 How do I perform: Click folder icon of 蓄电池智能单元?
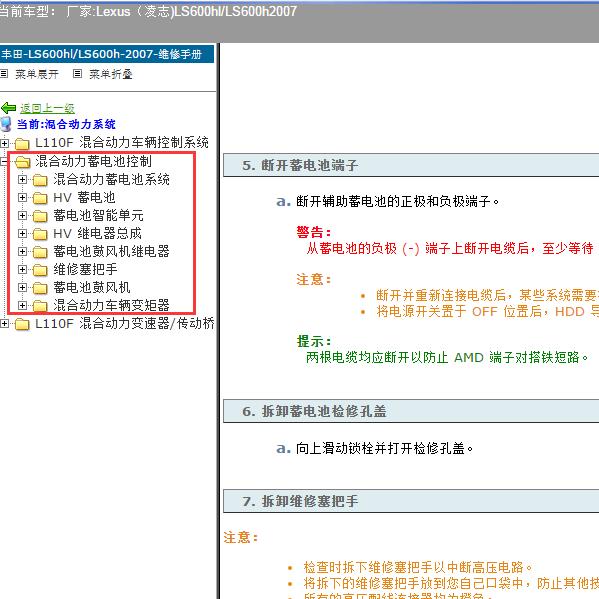coord(40,215)
